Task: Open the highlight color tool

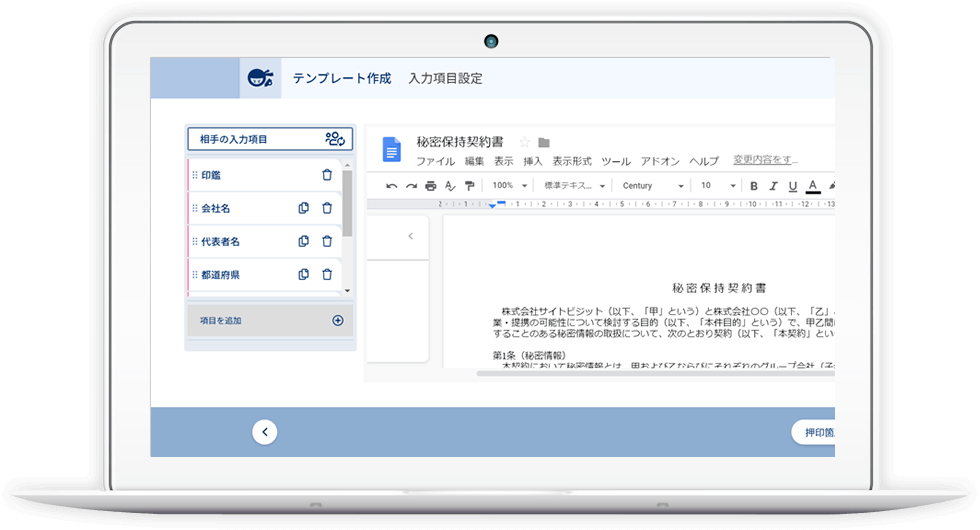Action: click(x=831, y=186)
